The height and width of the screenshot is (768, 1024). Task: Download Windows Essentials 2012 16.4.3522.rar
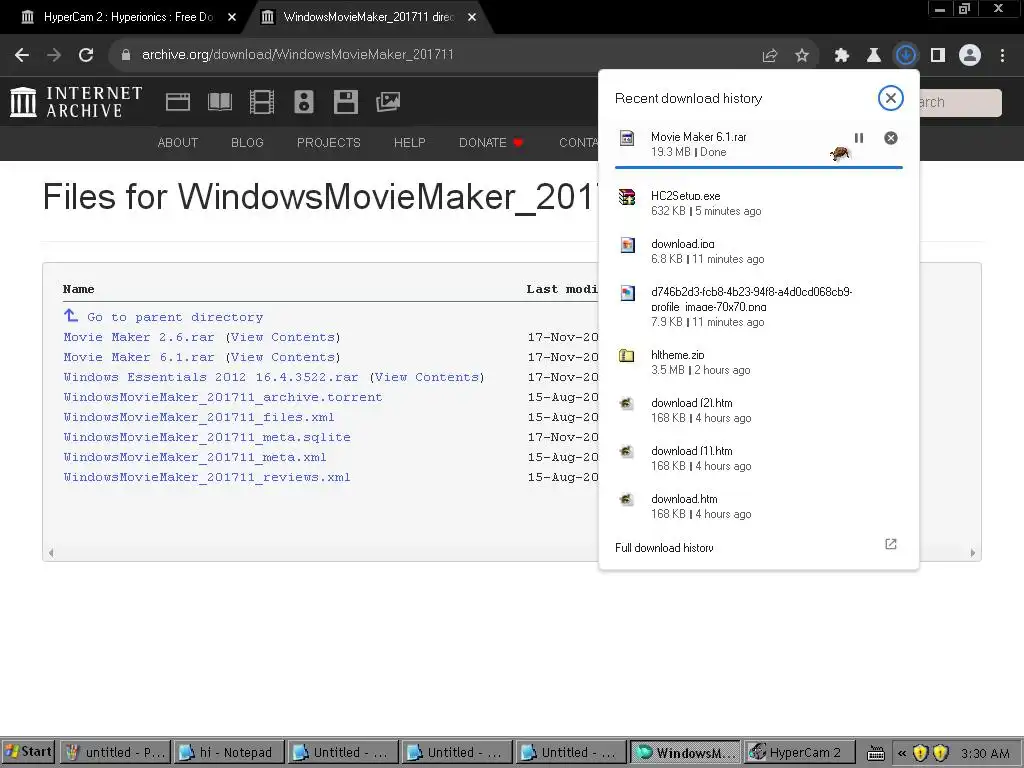[x=210, y=377]
